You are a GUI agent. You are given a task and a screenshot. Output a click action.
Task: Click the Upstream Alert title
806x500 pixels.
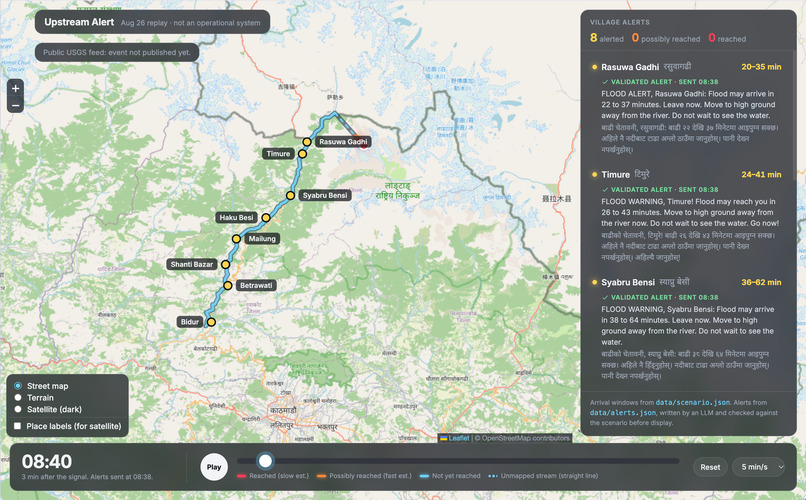point(79,22)
